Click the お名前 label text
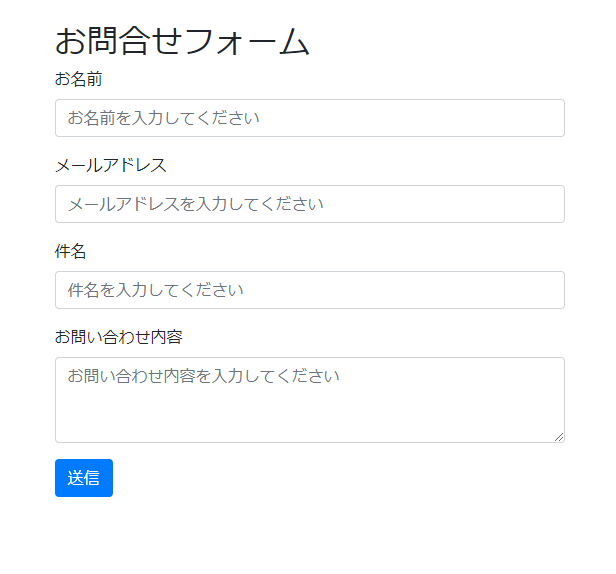Image resolution: width=616 pixels, height=574 pixels. click(x=78, y=79)
